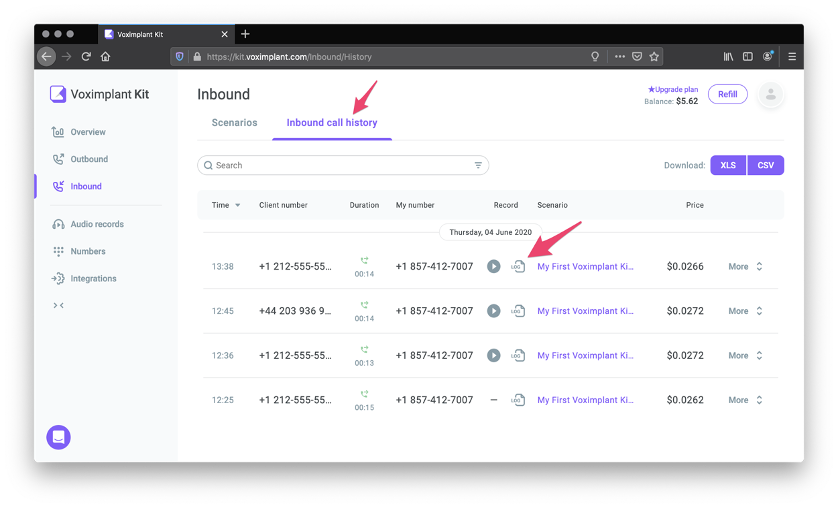Bookmark the page with the star icon
838x508 pixels.
(654, 57)
